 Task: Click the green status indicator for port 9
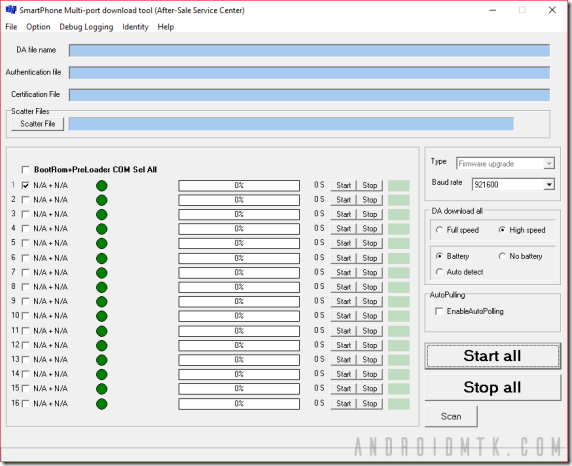tap(102, 301)
